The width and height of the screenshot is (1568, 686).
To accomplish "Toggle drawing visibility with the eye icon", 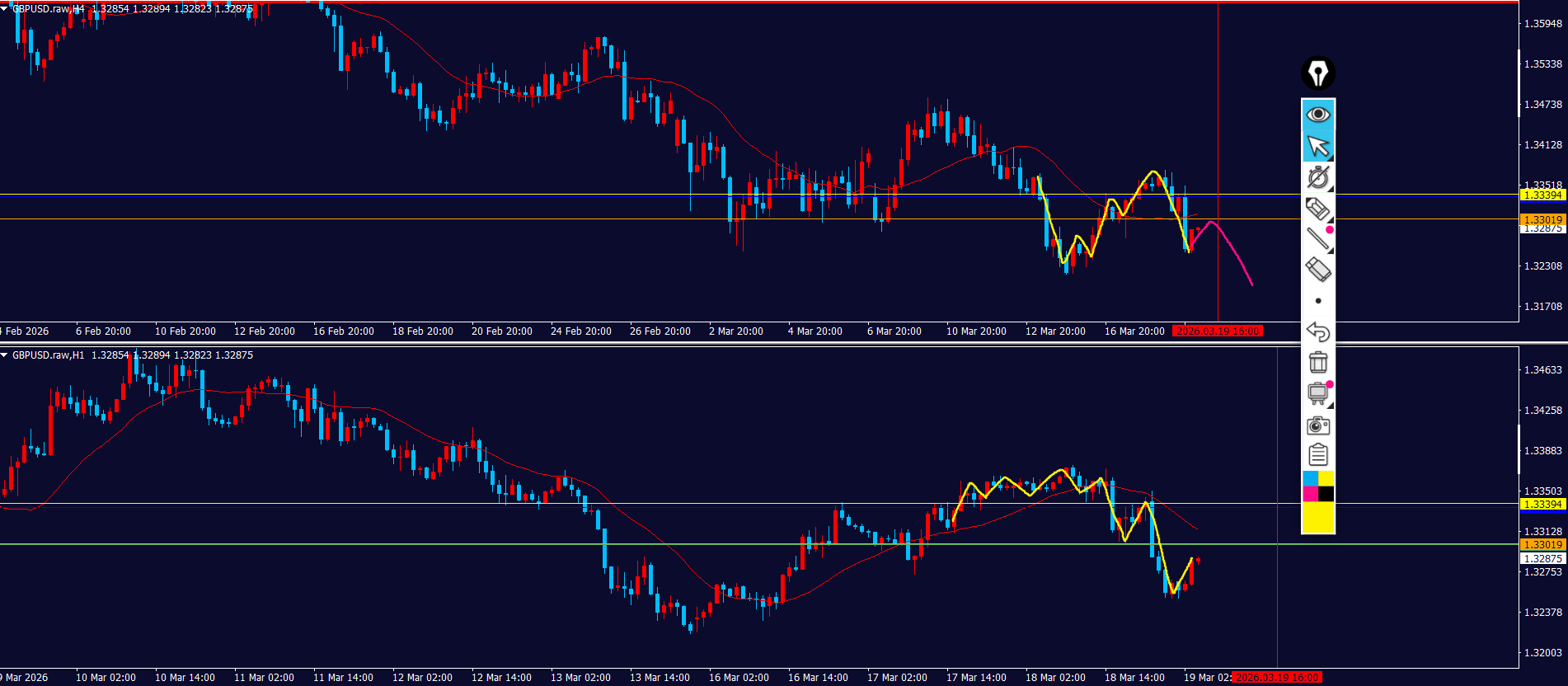I will coord(1317,114).
